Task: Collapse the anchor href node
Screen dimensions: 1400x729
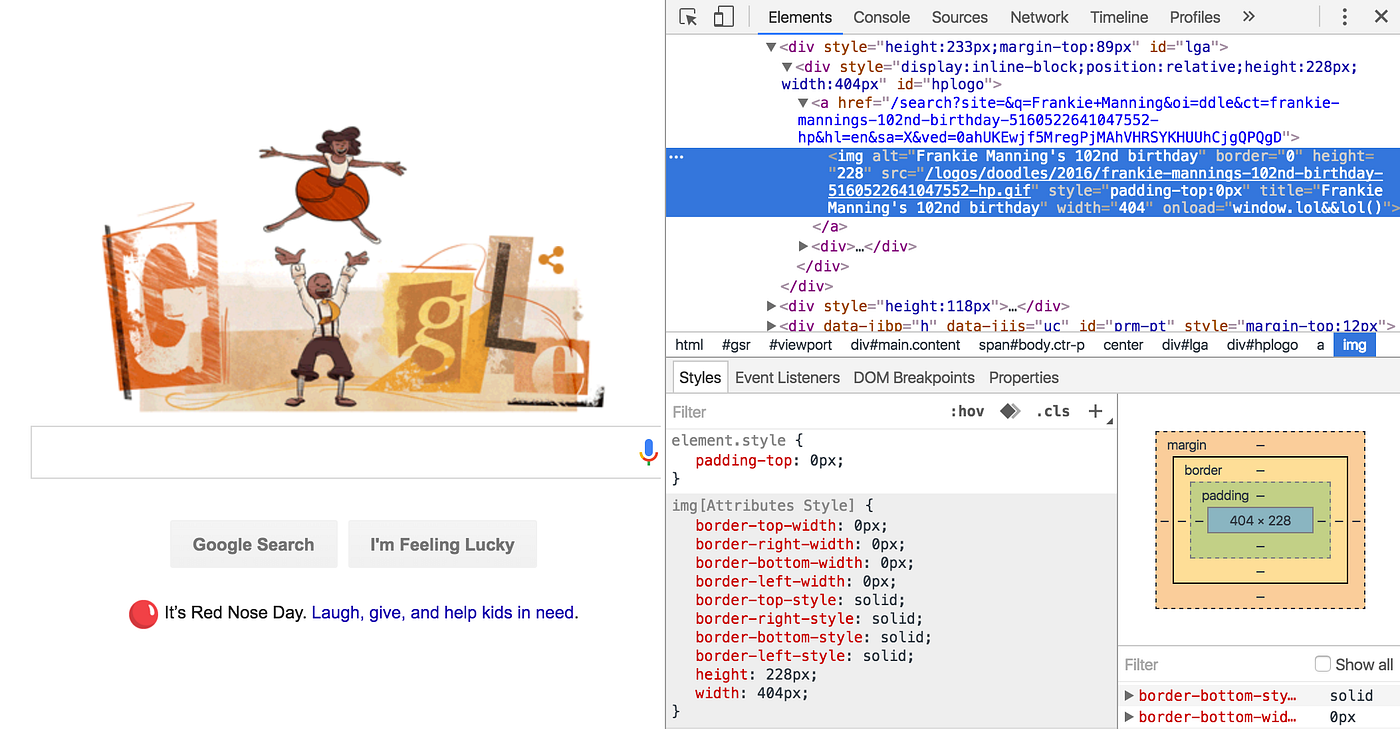Action: click(x=803, y=103)
